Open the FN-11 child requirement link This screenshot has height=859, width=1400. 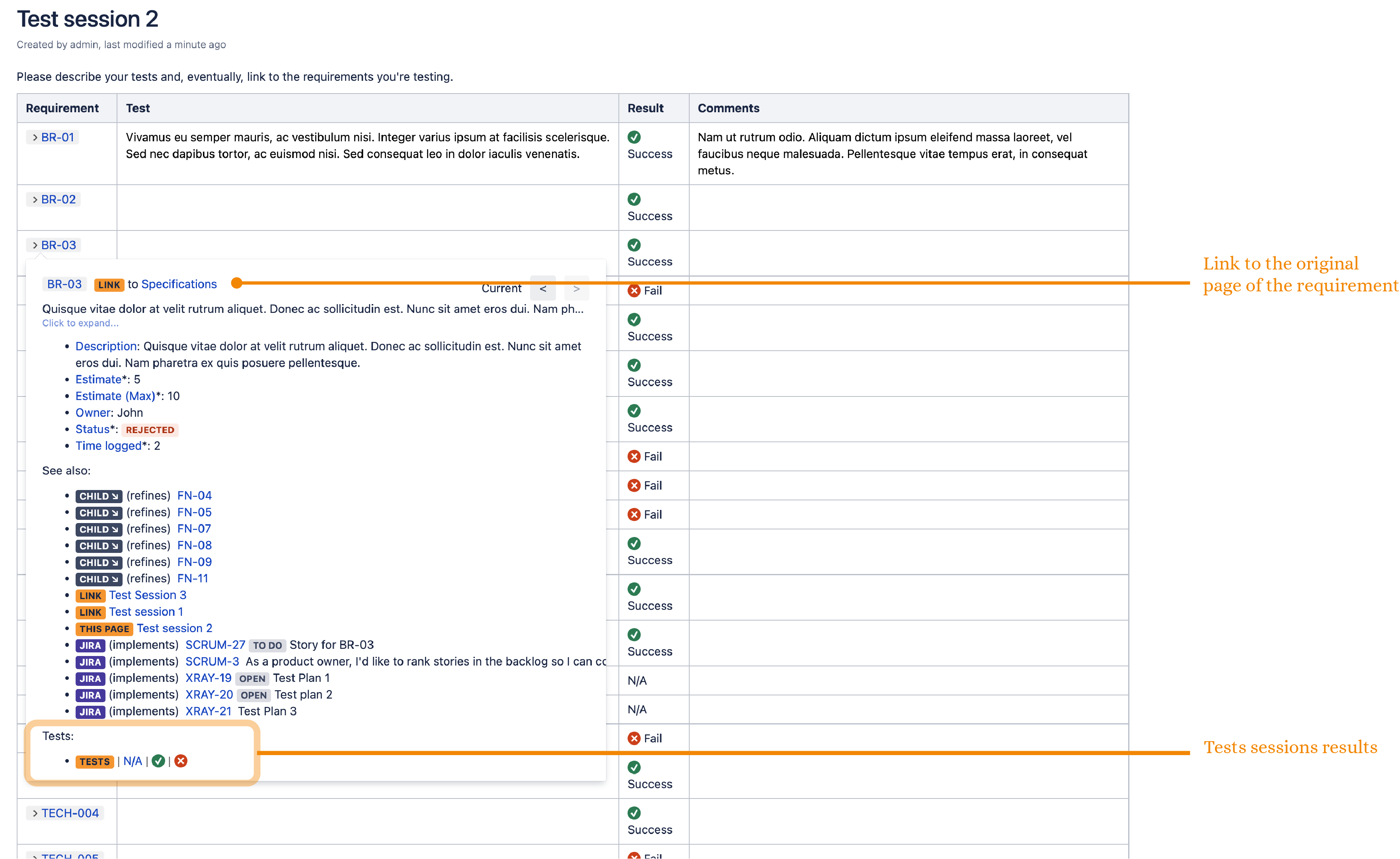[x=193, y=579]
